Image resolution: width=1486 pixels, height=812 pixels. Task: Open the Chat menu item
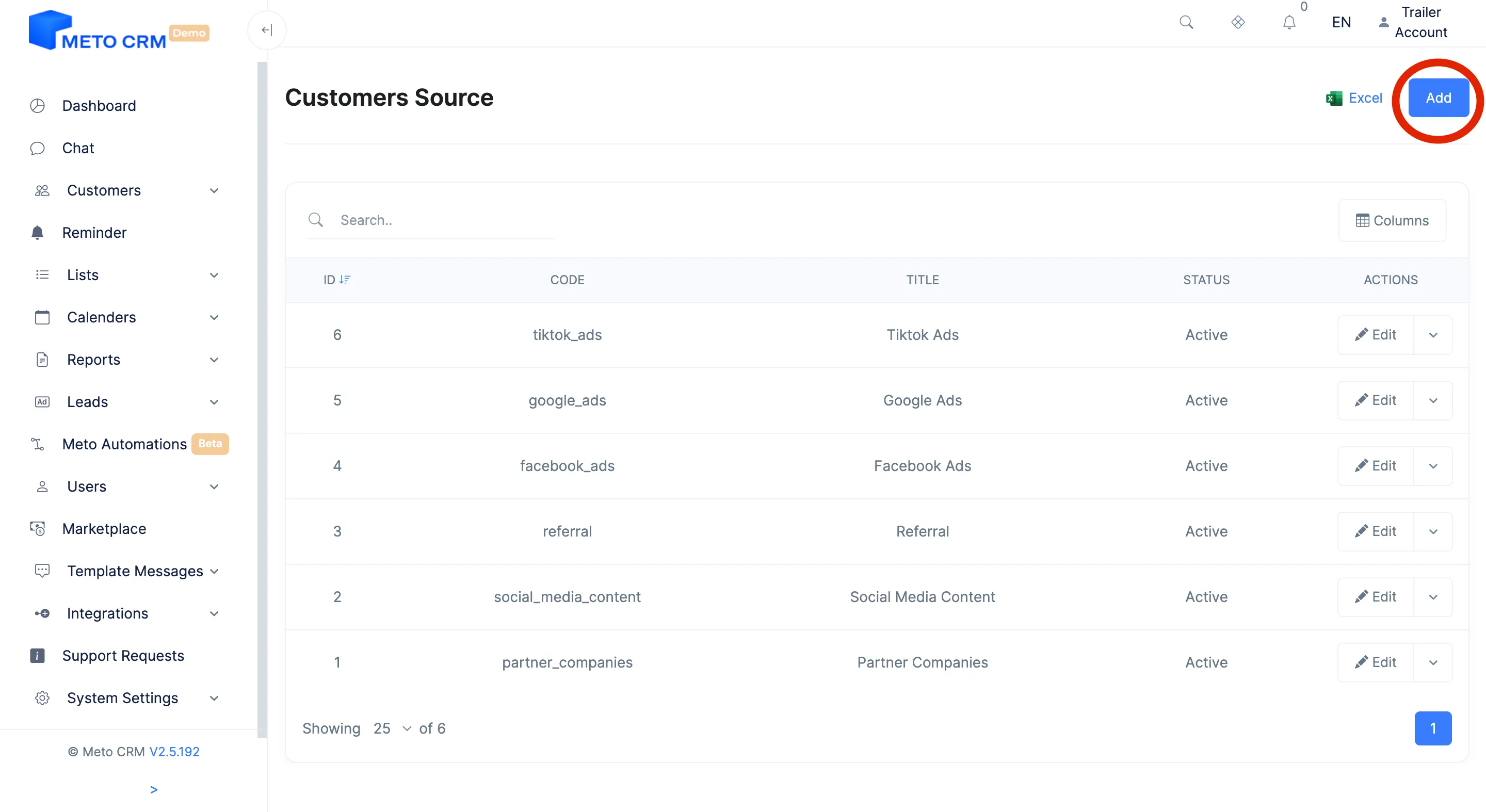coord(78,148)
